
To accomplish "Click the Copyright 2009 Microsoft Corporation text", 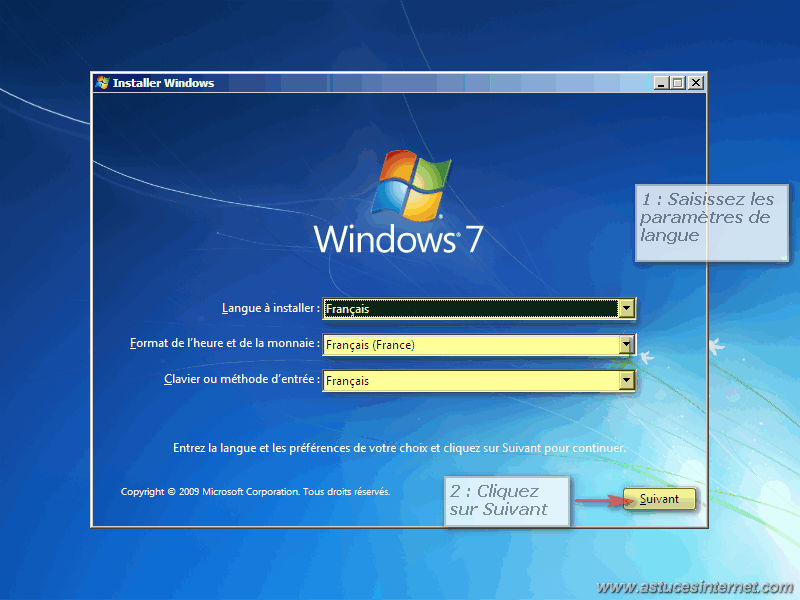I will click(x=255, y=492).
